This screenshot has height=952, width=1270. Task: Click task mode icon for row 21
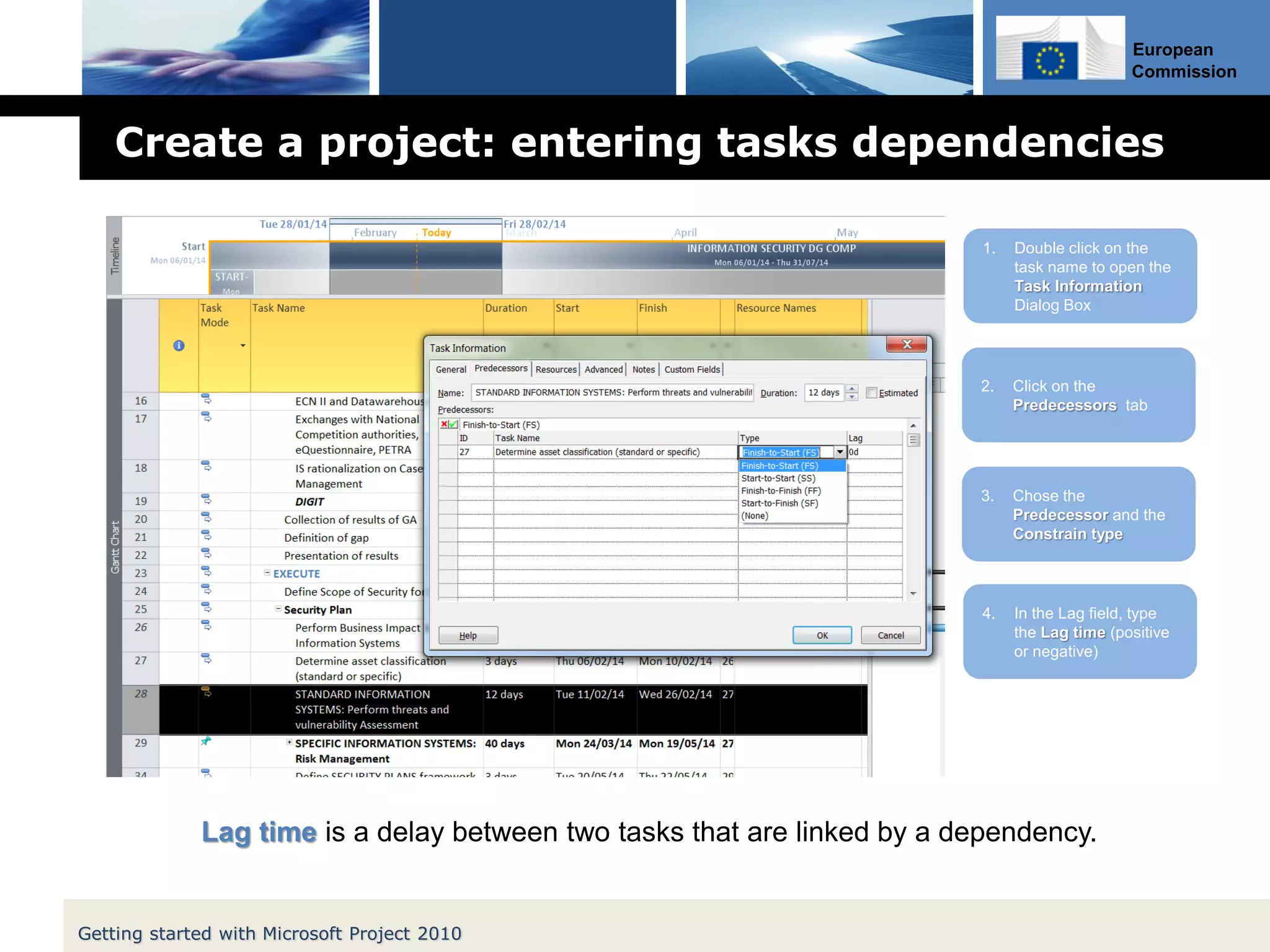tap(206, 535)
